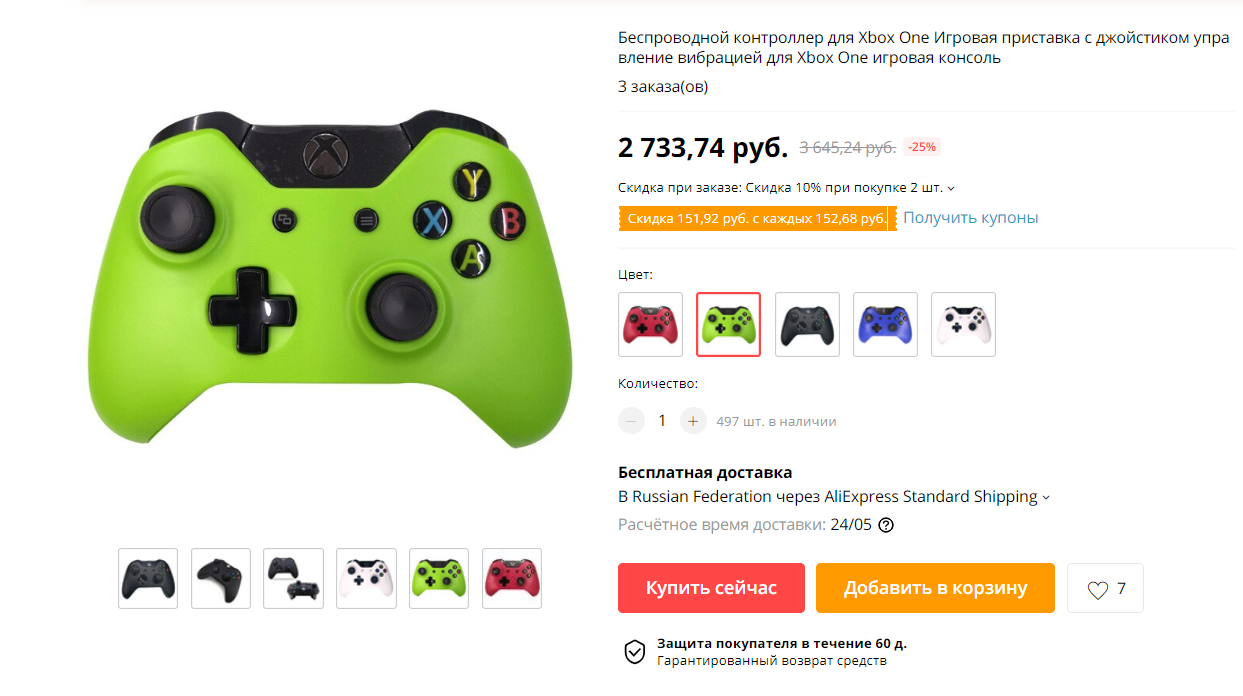Increase quantity with the plus button

pos(693,421)
